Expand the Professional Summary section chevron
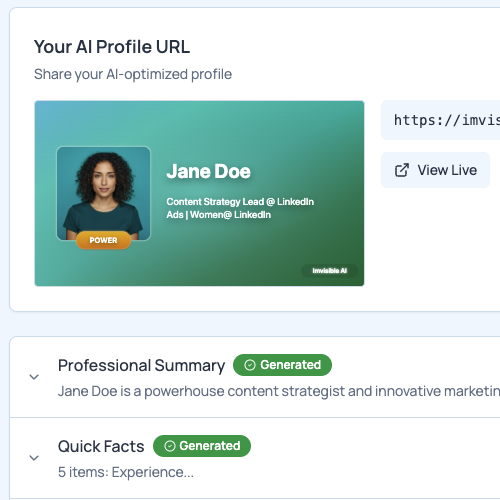Screen dimensions: 500x500 click(34, 377)
